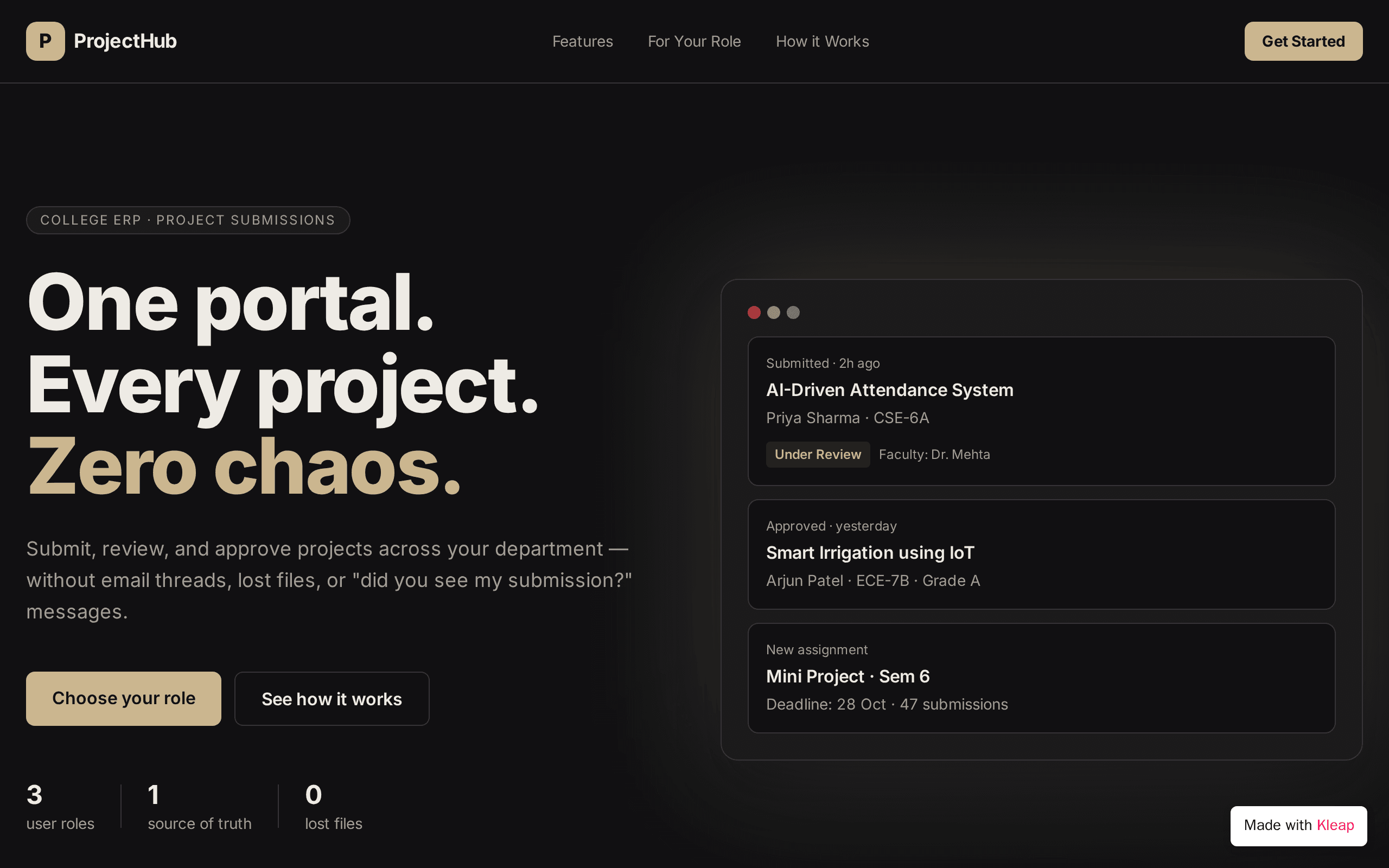Click the gray third window dot
This screenshot has height=868, width=1389.
tap(793, 312)
